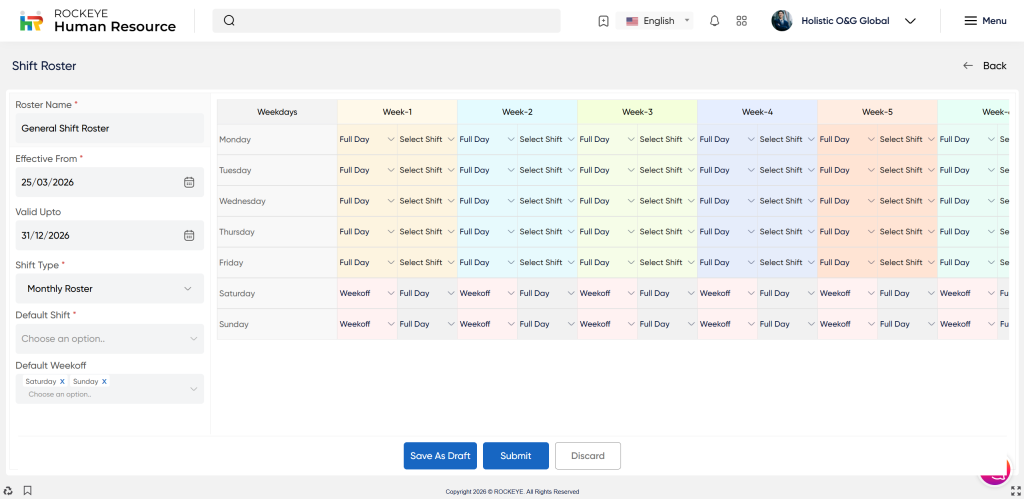
Task: Click the Valid Upto calendar icon
Action: coord(189,235)
